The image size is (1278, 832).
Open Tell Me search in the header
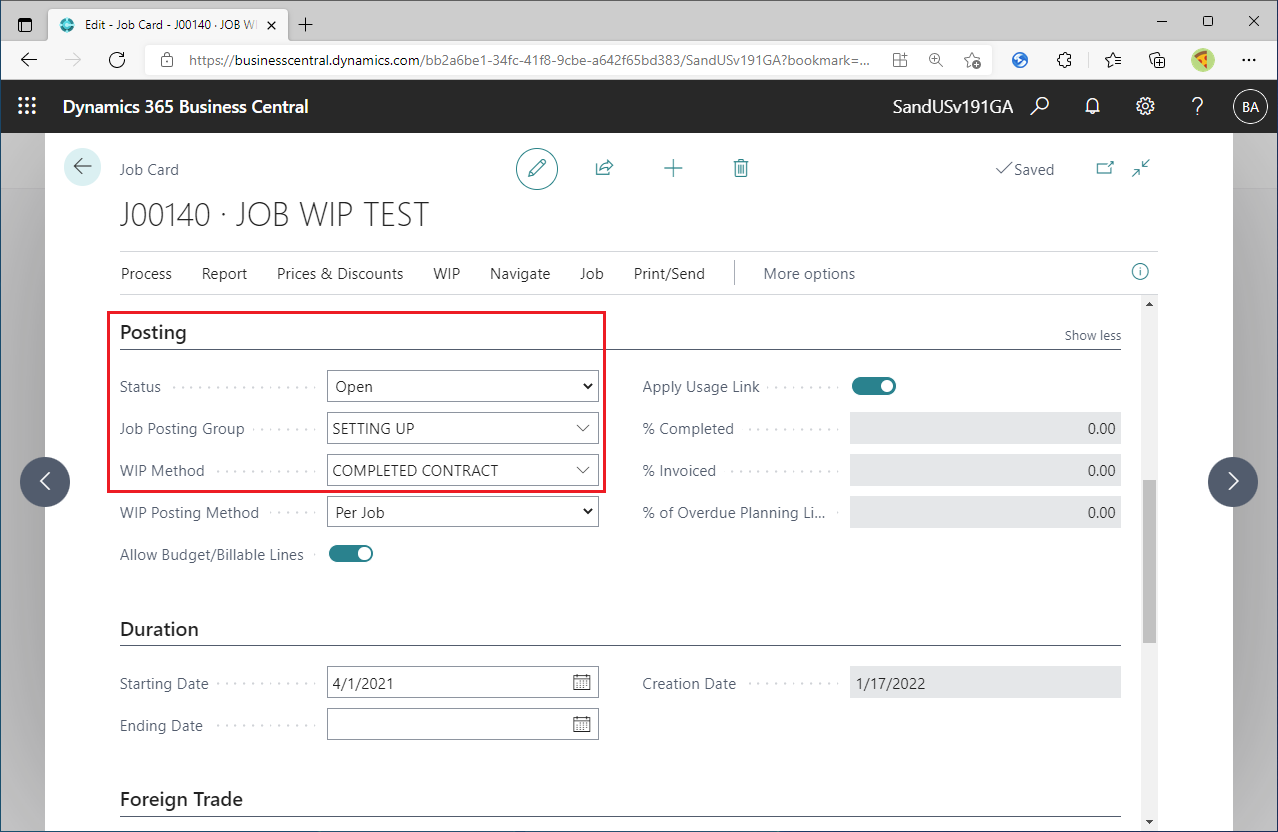click(1040, 105)
